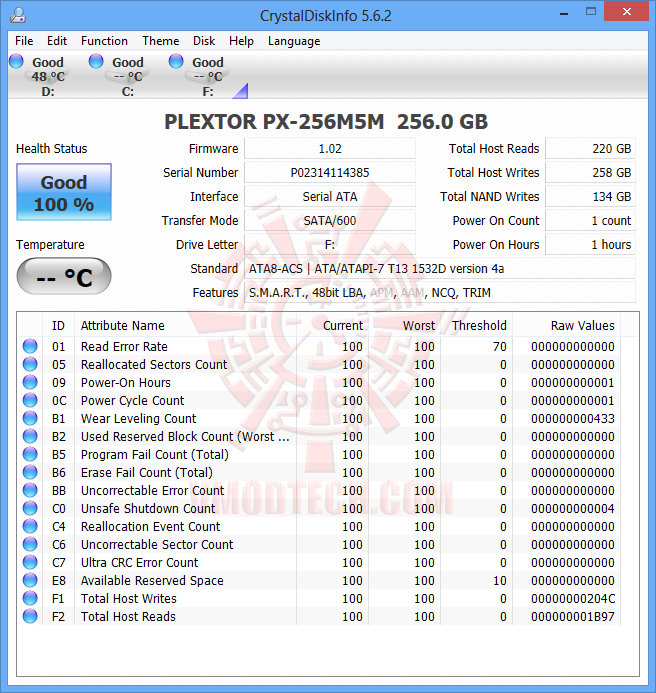Click Power On Hours value 1 hours

pyautogui.click(x=591, y=244)
